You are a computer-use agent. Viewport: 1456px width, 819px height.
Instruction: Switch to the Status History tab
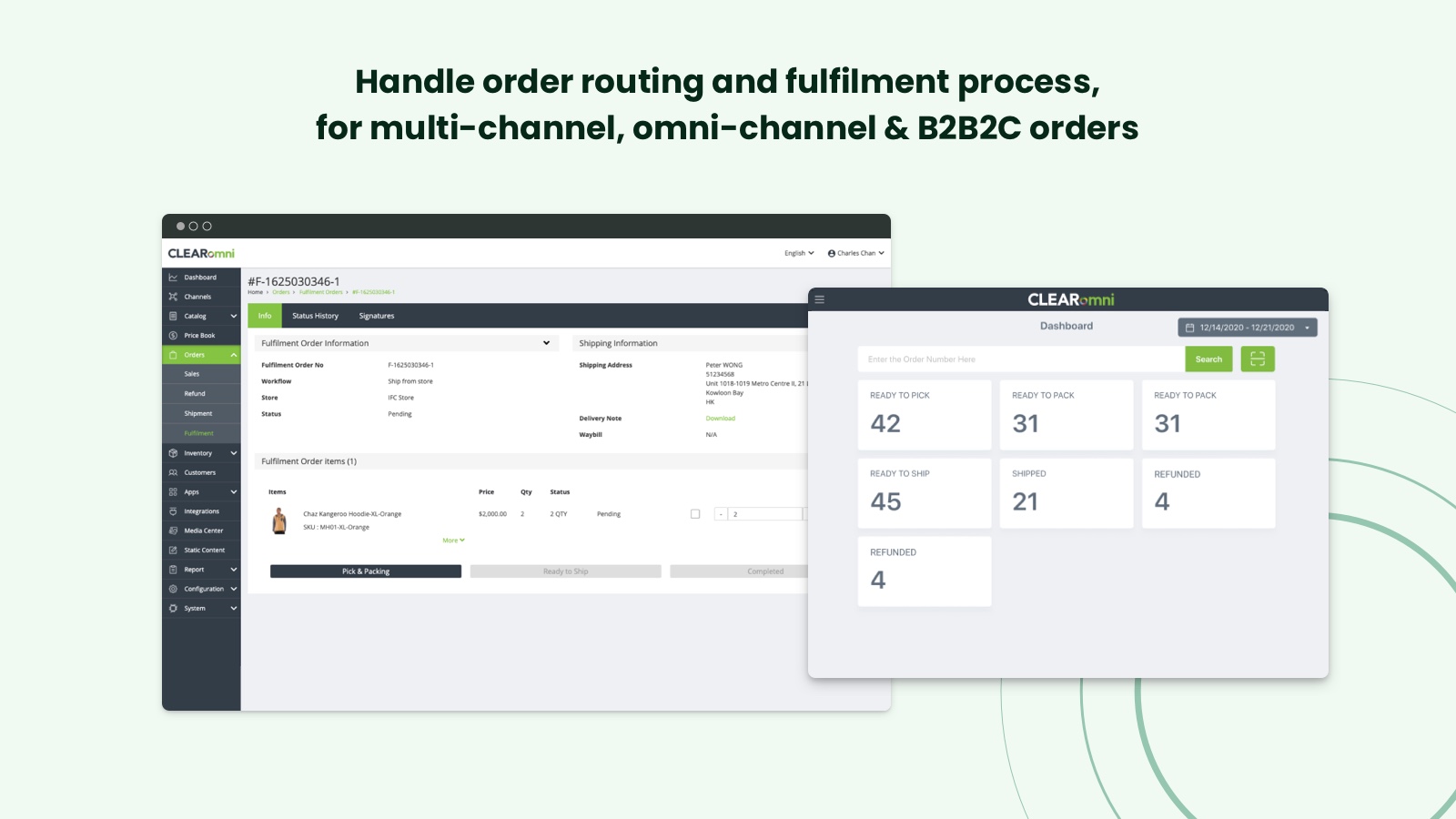315,316
